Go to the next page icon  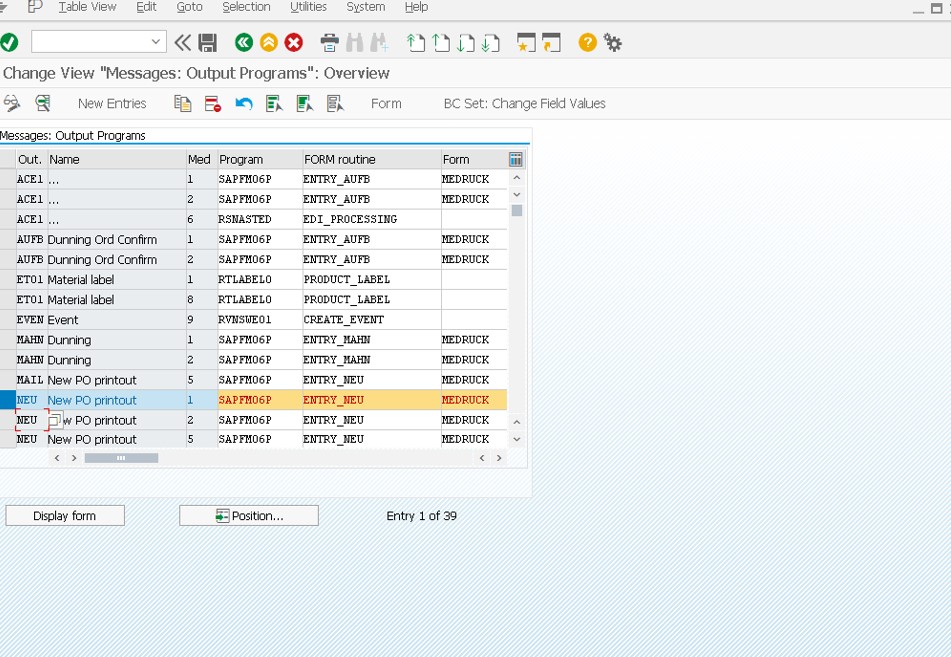tap(466, 42)
